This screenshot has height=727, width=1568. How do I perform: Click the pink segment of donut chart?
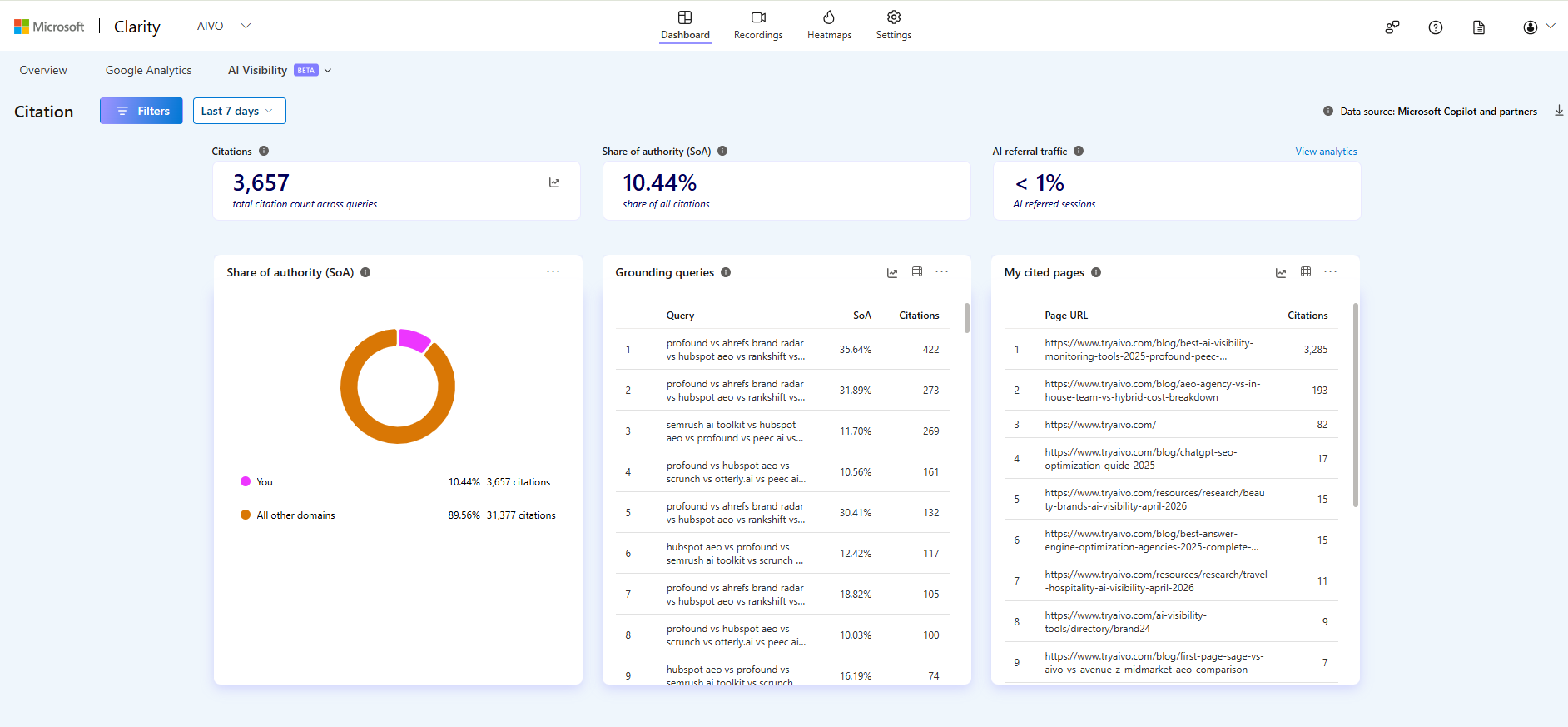coord(414,339)
